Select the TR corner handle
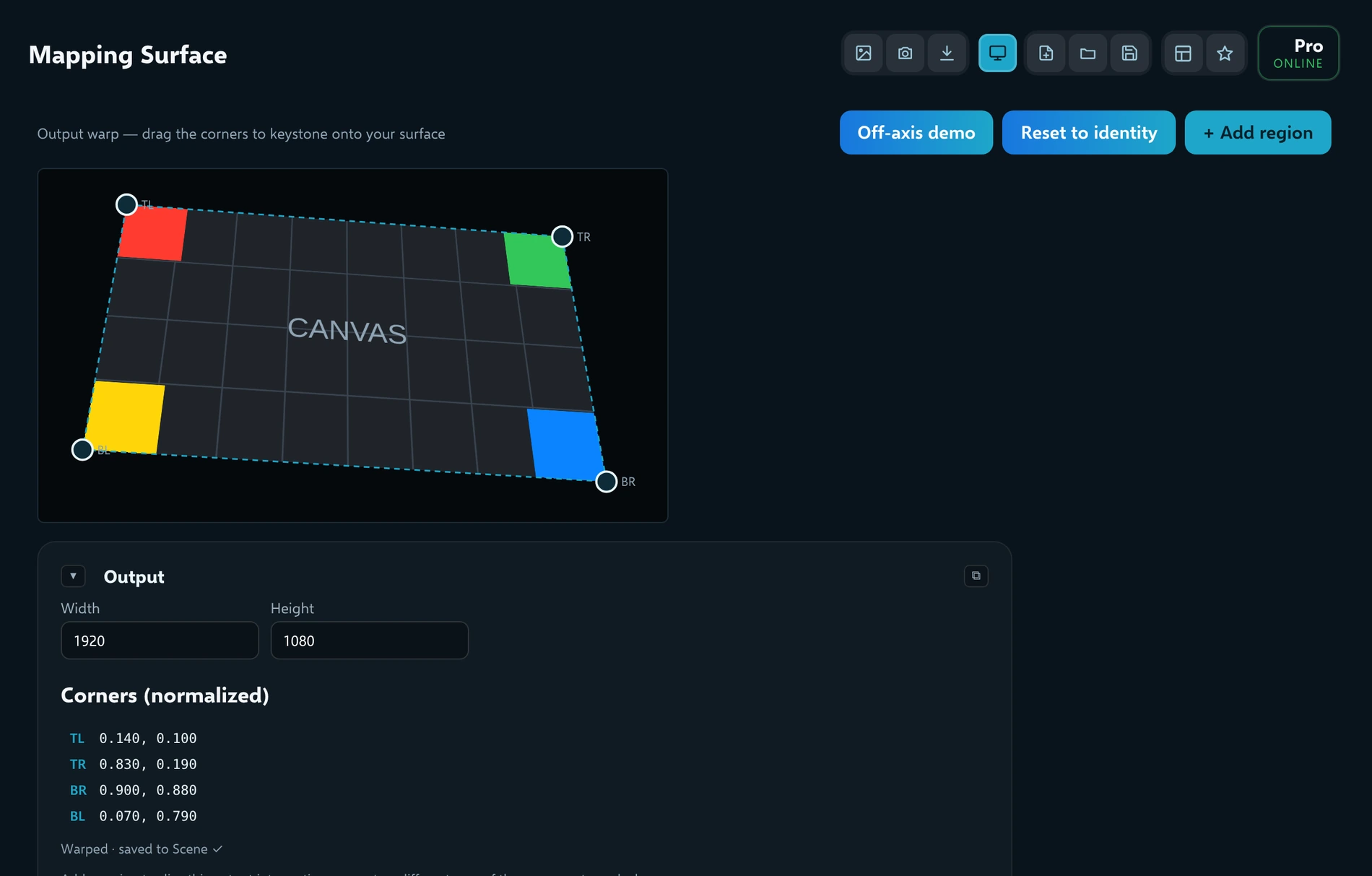The image size is (1372, 876). (x=562, y=236)
